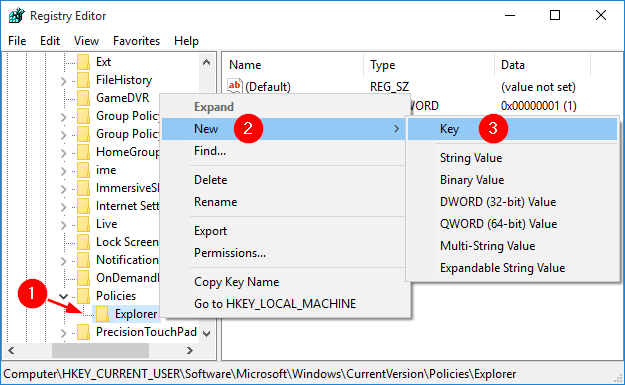
Task: Click the (Default) string value icon
Action: click(x=234, y=86)
